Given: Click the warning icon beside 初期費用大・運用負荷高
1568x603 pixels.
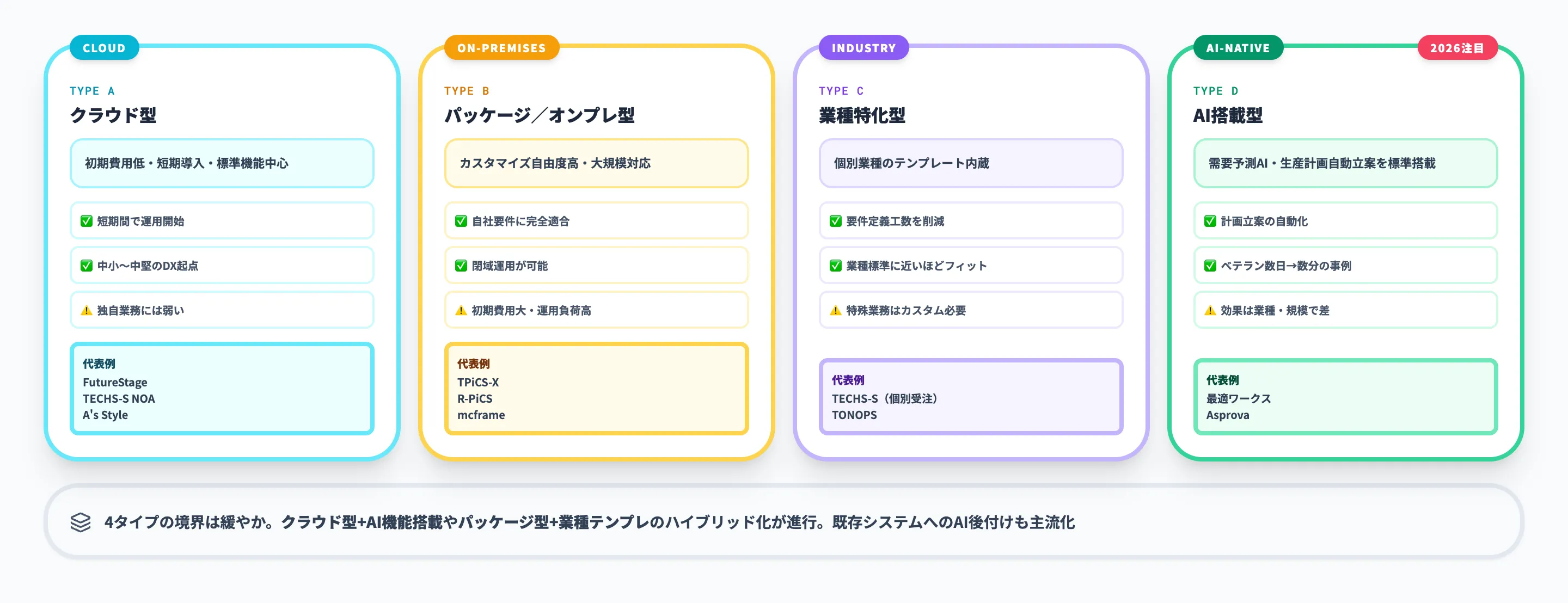Looking at the screenshot, I should coord(461,310).
